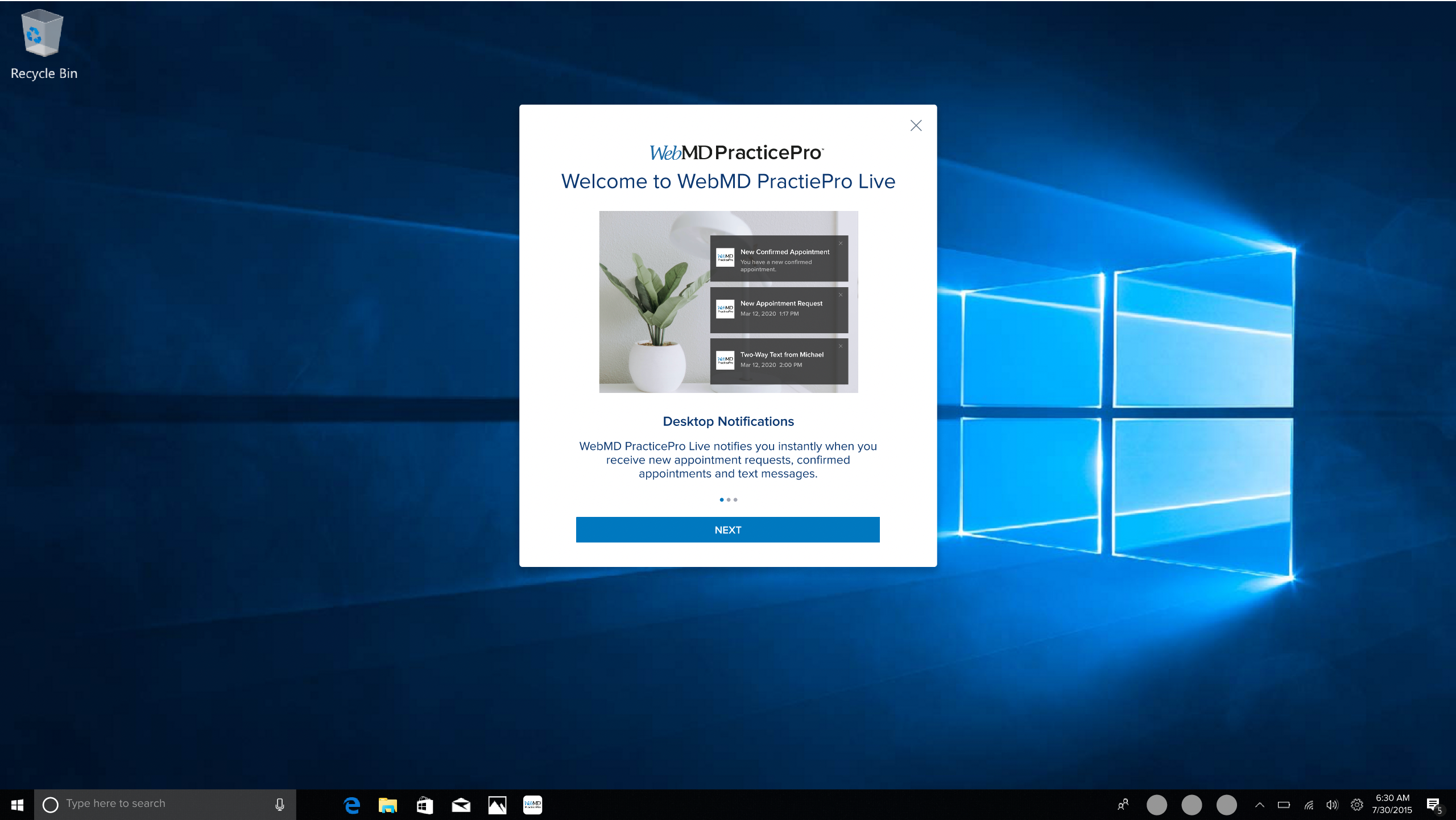Viewport: 1456px width, 820px height.
Task: Open the Windows Start menu
Action: point(17,805)
